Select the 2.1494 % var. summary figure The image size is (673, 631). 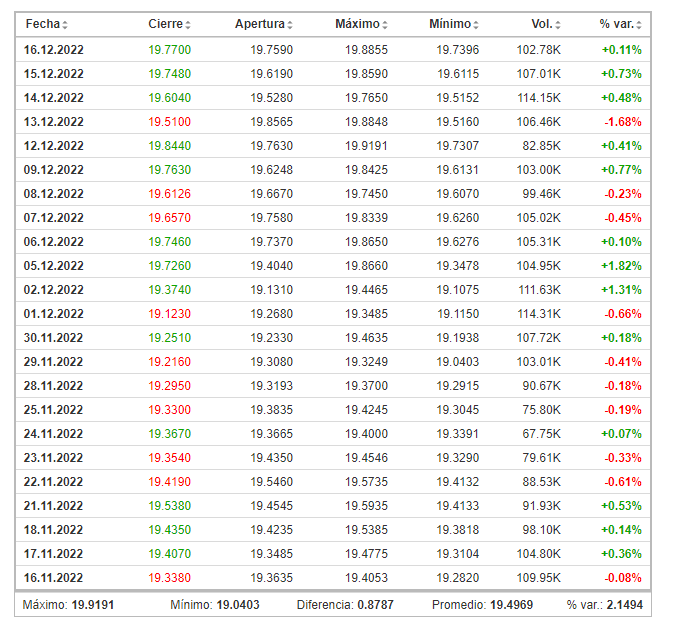(x=625, y=605)
